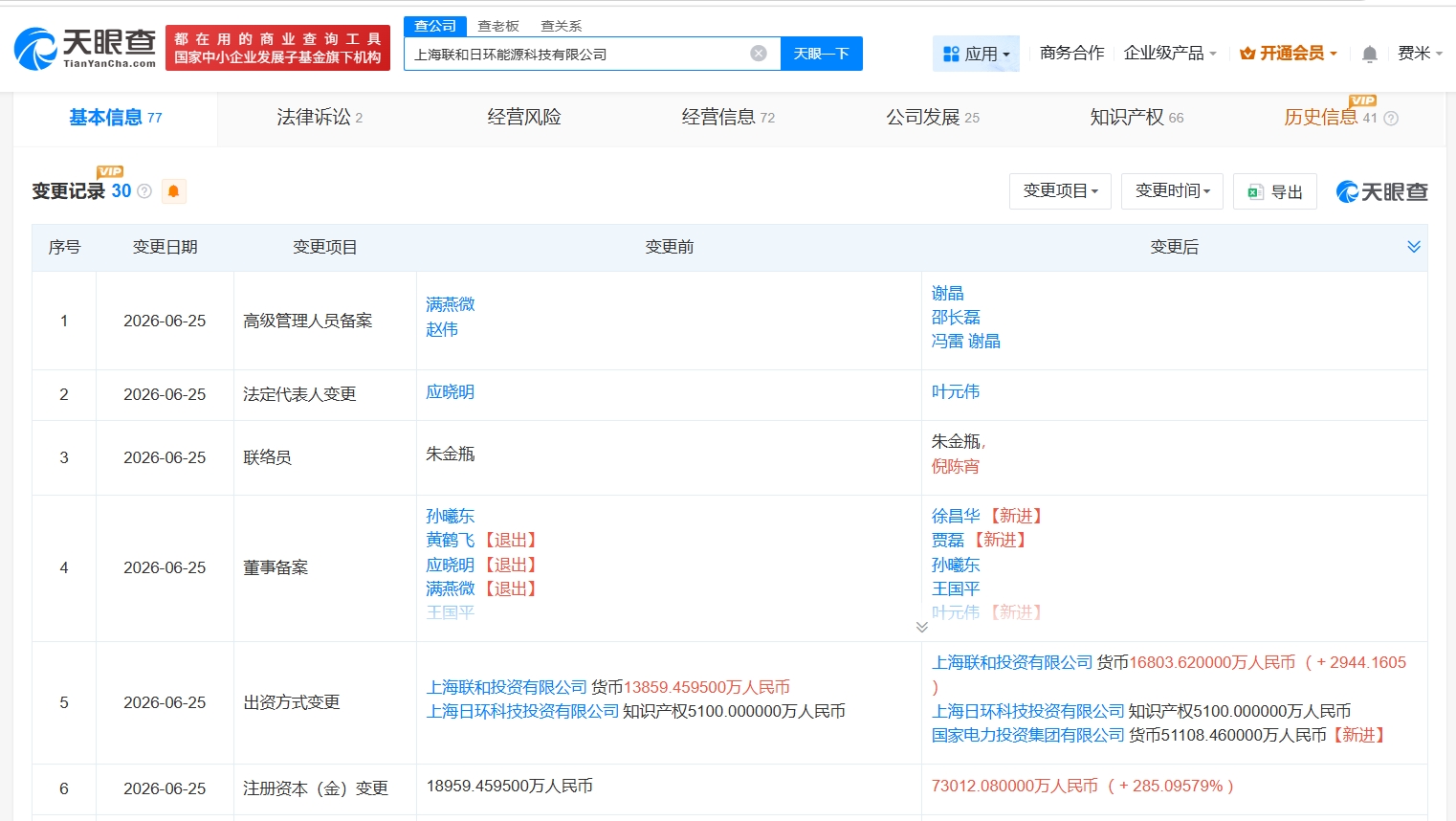Expand the 企业级产品 menu
1456x821 pixels.
(x=1170, y=54)
